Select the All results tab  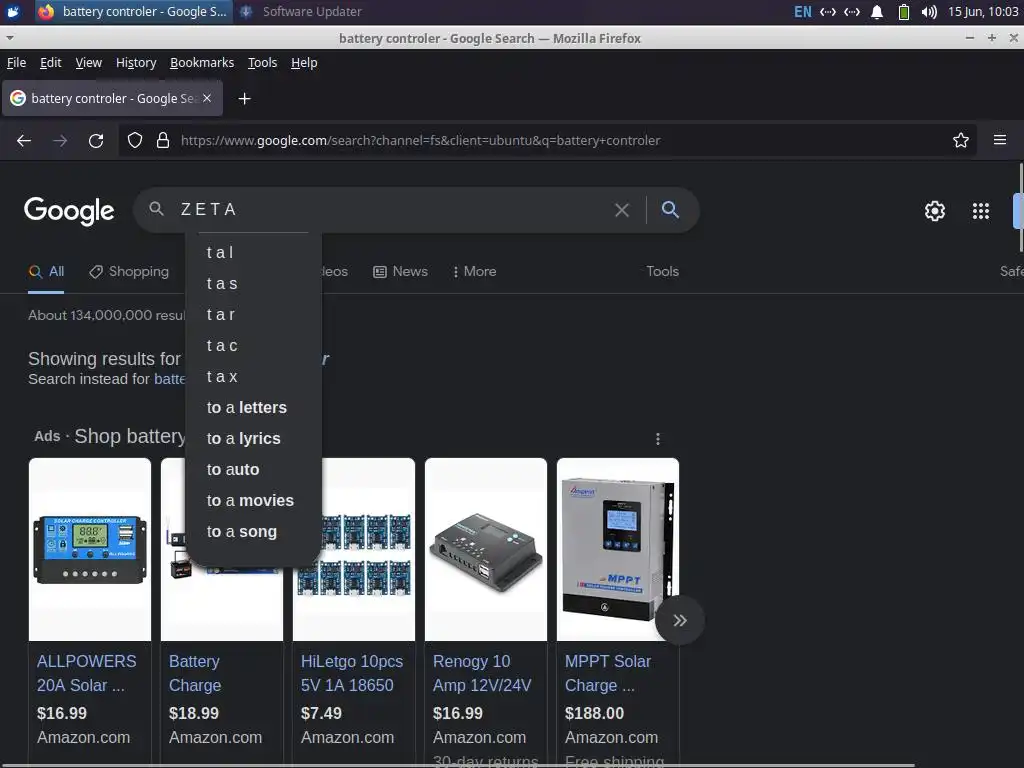46,272
